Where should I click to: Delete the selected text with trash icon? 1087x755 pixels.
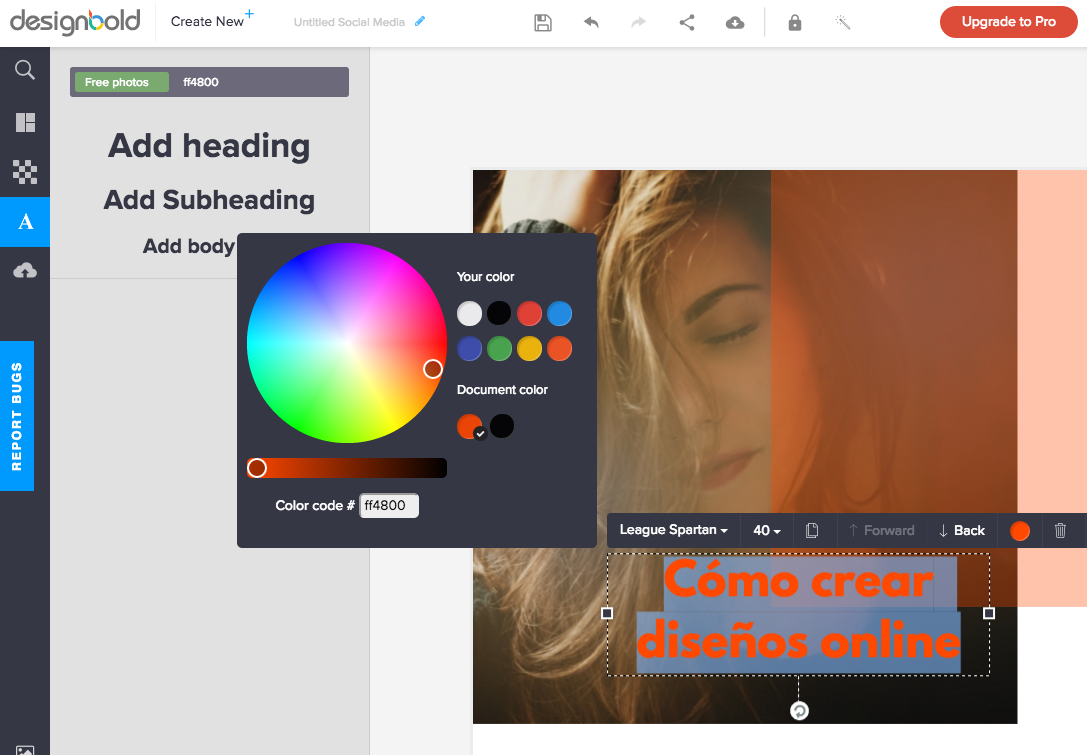pos(1061,531)
